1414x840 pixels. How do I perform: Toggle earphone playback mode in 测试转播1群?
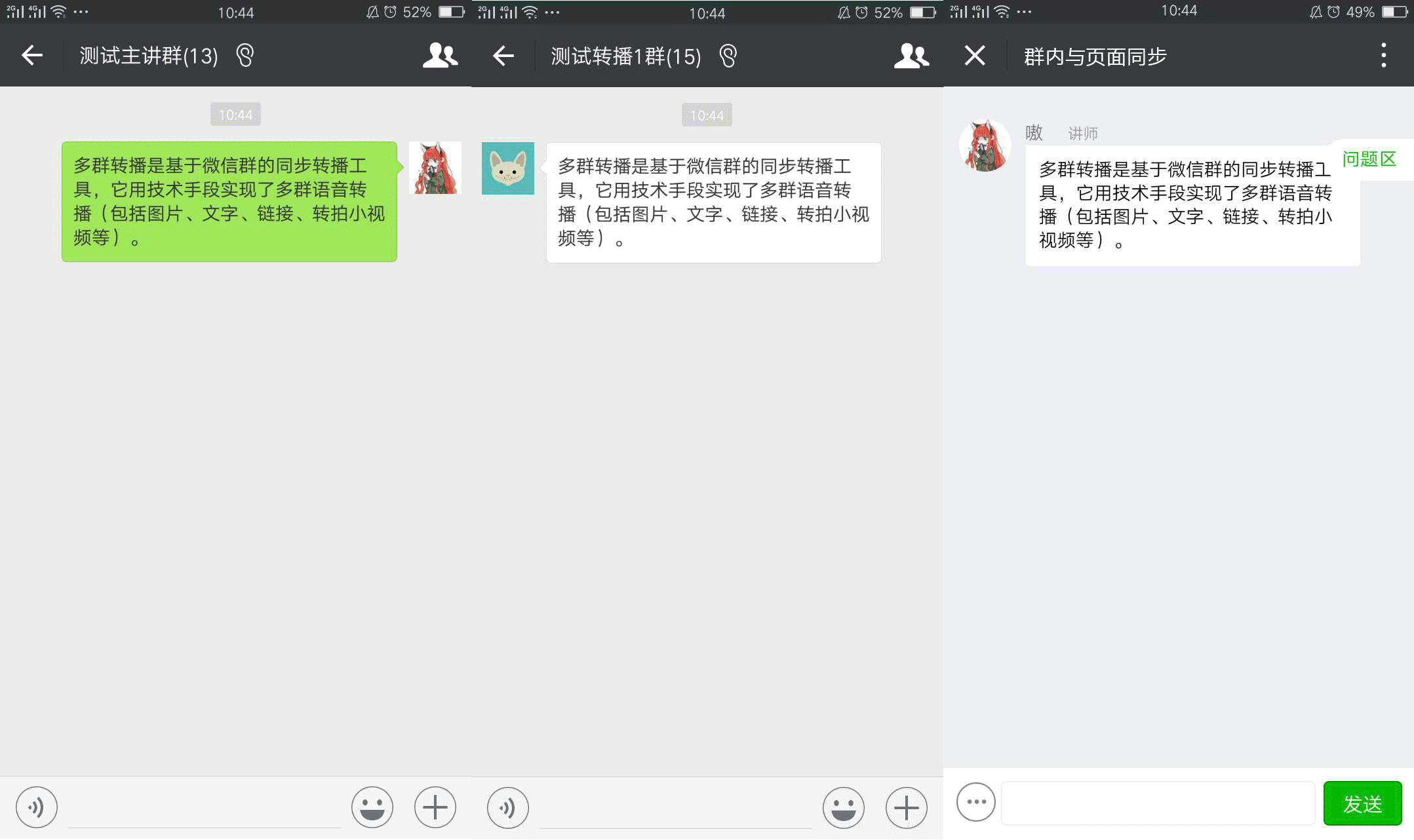coord(728,56)
